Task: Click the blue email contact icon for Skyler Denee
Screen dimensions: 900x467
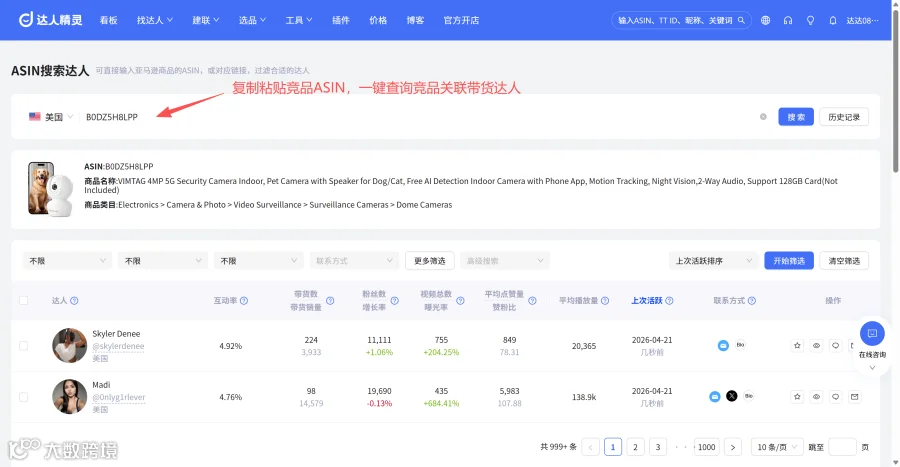Action: 723,345
